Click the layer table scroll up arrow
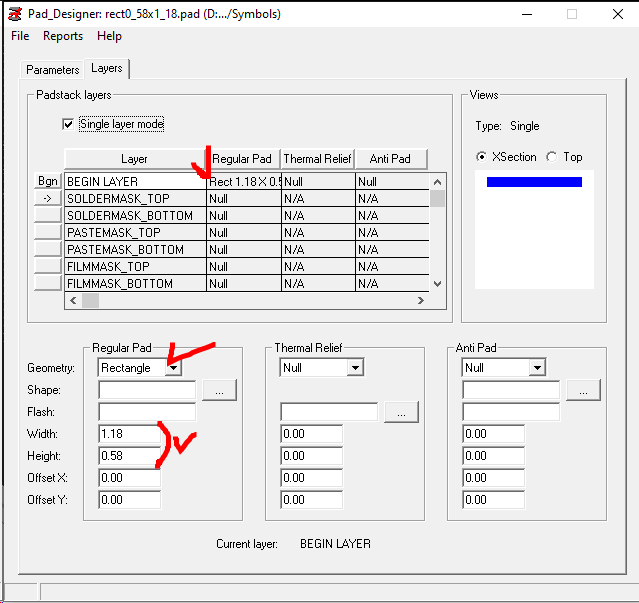Screen dimensions: 639x603 [x=438, y=182]
